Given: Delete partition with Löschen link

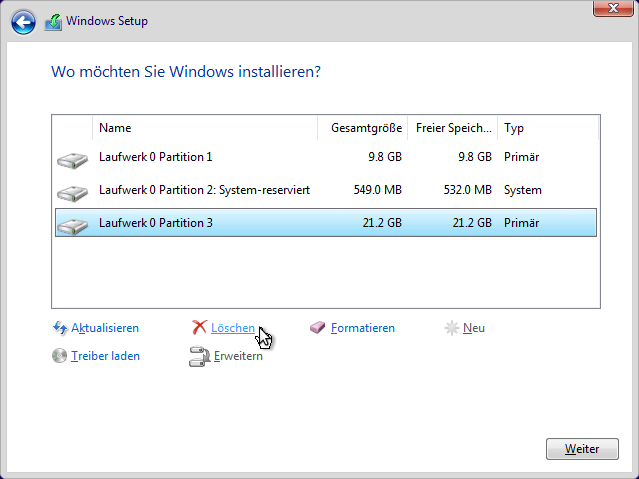Looking at the screenshot, I should (x=233, y=328).
